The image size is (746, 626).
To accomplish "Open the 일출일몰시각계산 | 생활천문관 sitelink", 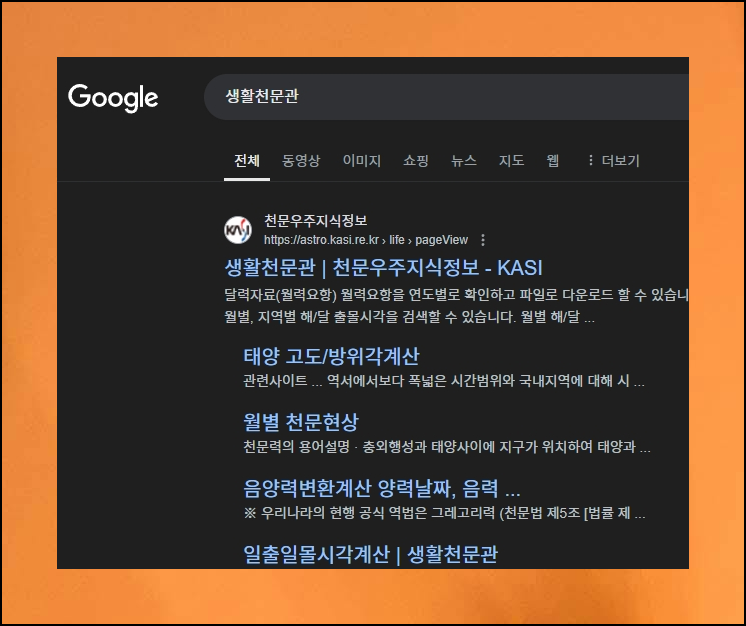I will tap(371, 554).
